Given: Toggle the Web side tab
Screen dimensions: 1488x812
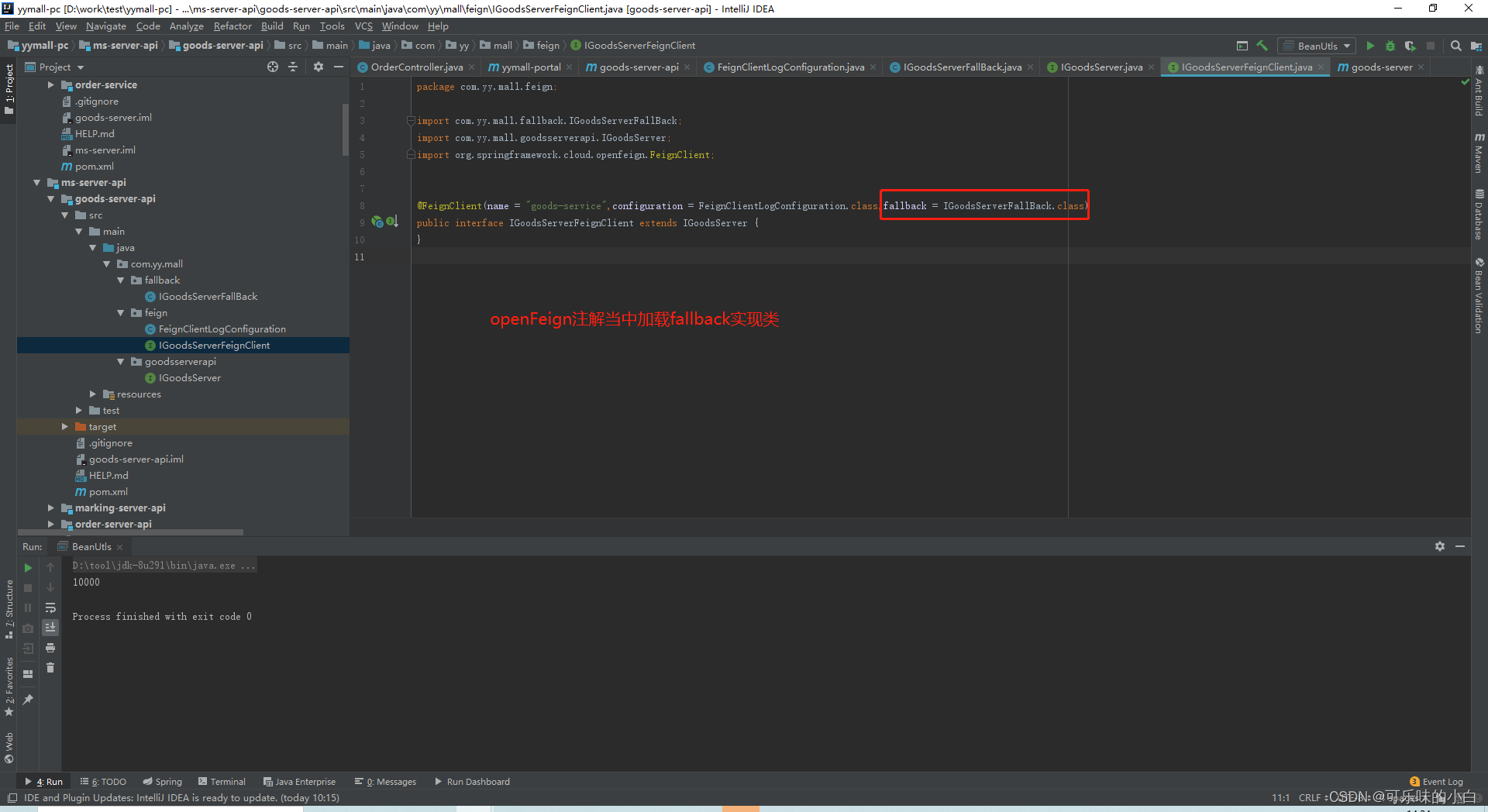Looking at the screenshot, I should point(9,748).
